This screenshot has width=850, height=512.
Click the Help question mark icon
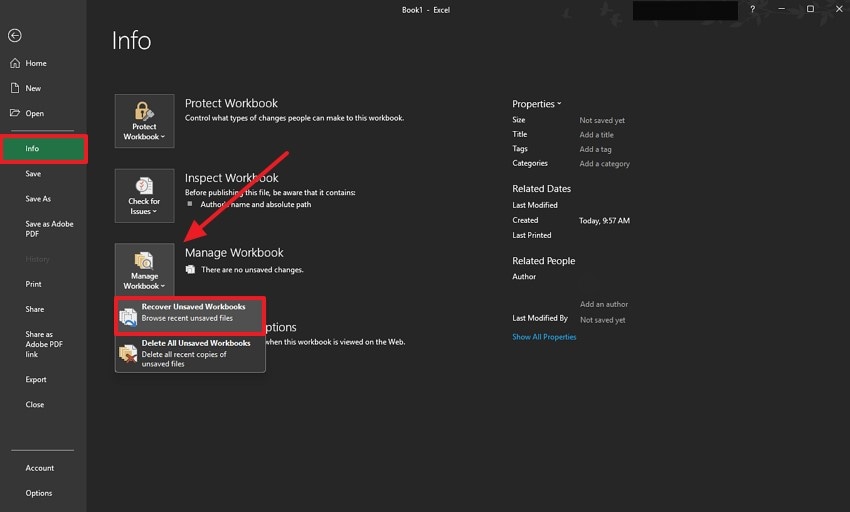click(x=752, y=9)
